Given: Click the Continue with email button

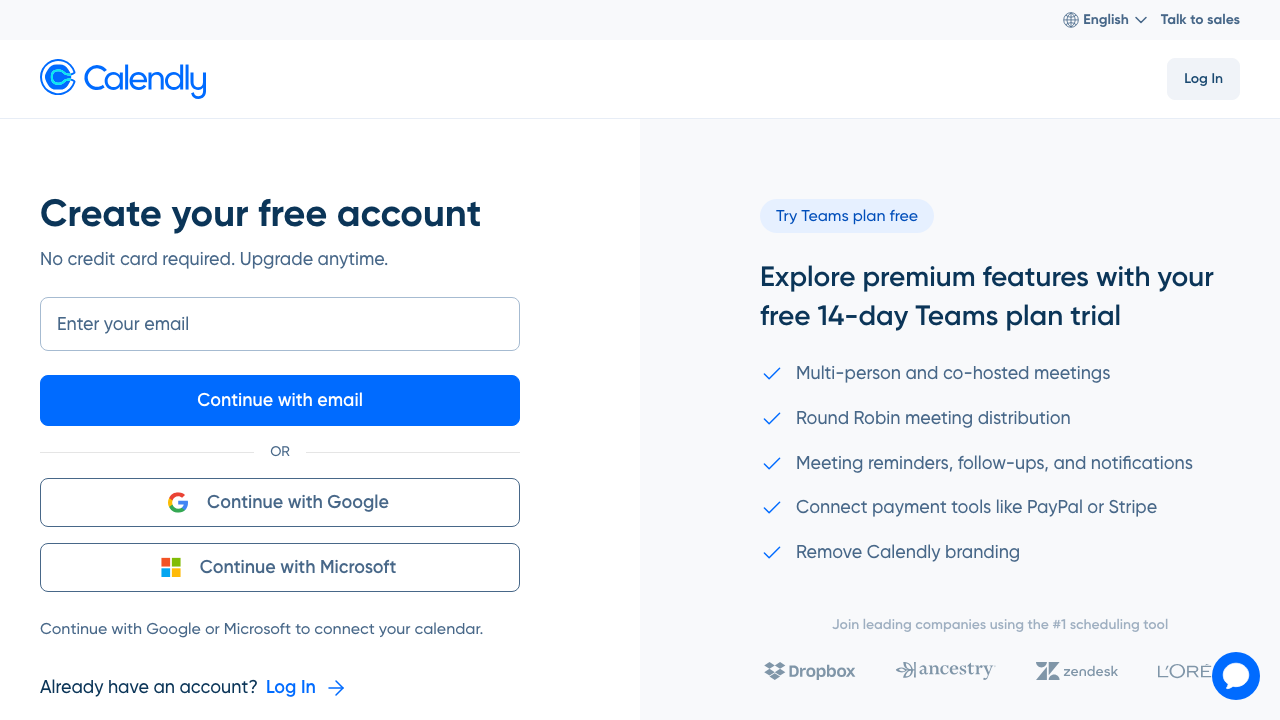Looking at the screenshot, I should click(x=280, y=400).
